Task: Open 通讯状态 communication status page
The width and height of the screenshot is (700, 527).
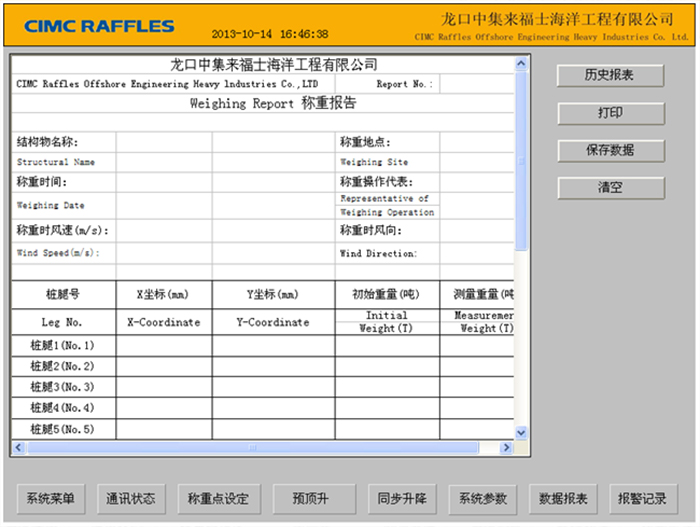Action: click(131, 498)
